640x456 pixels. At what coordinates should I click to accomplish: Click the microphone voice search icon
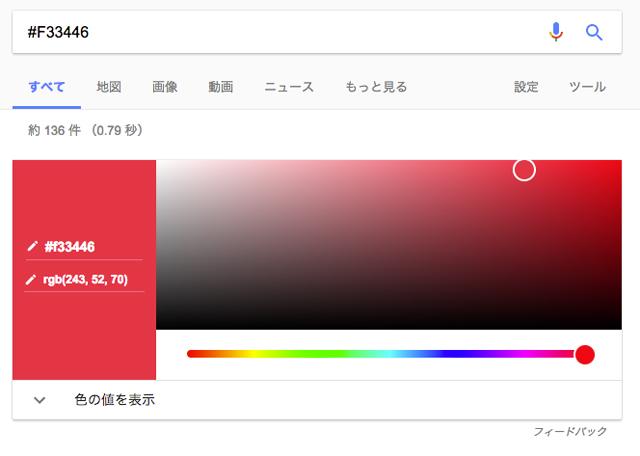point(556,32)
